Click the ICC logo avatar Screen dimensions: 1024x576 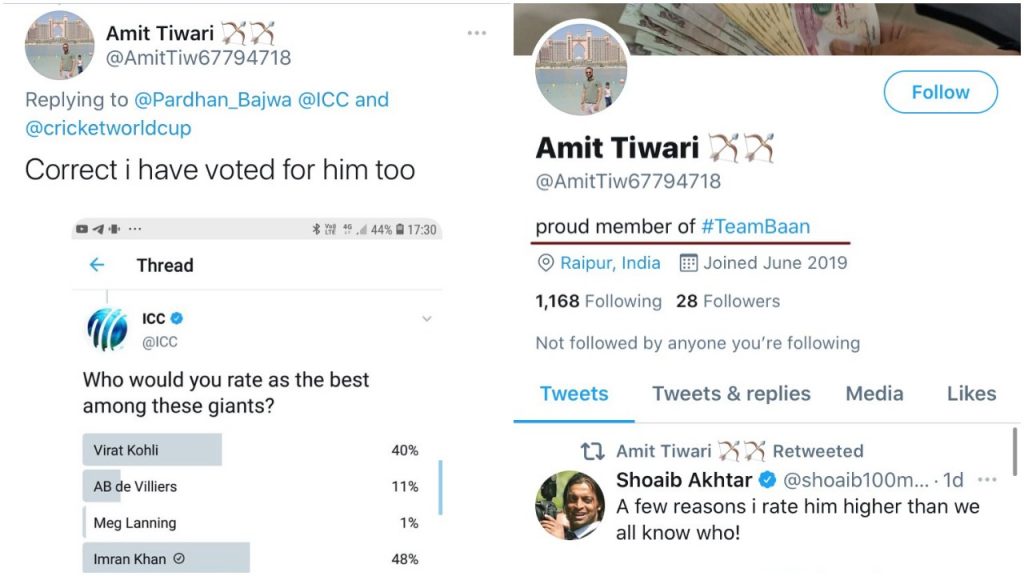pos(108,329)
